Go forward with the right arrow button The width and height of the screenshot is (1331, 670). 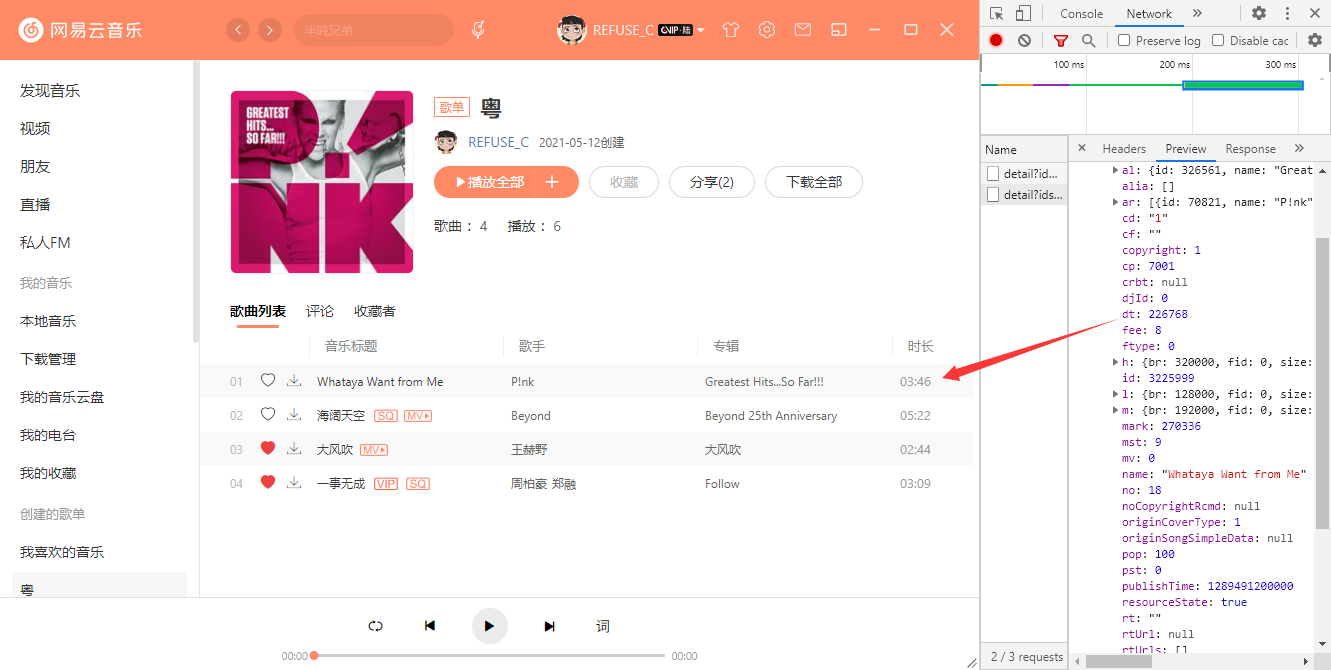pos(270,30)
